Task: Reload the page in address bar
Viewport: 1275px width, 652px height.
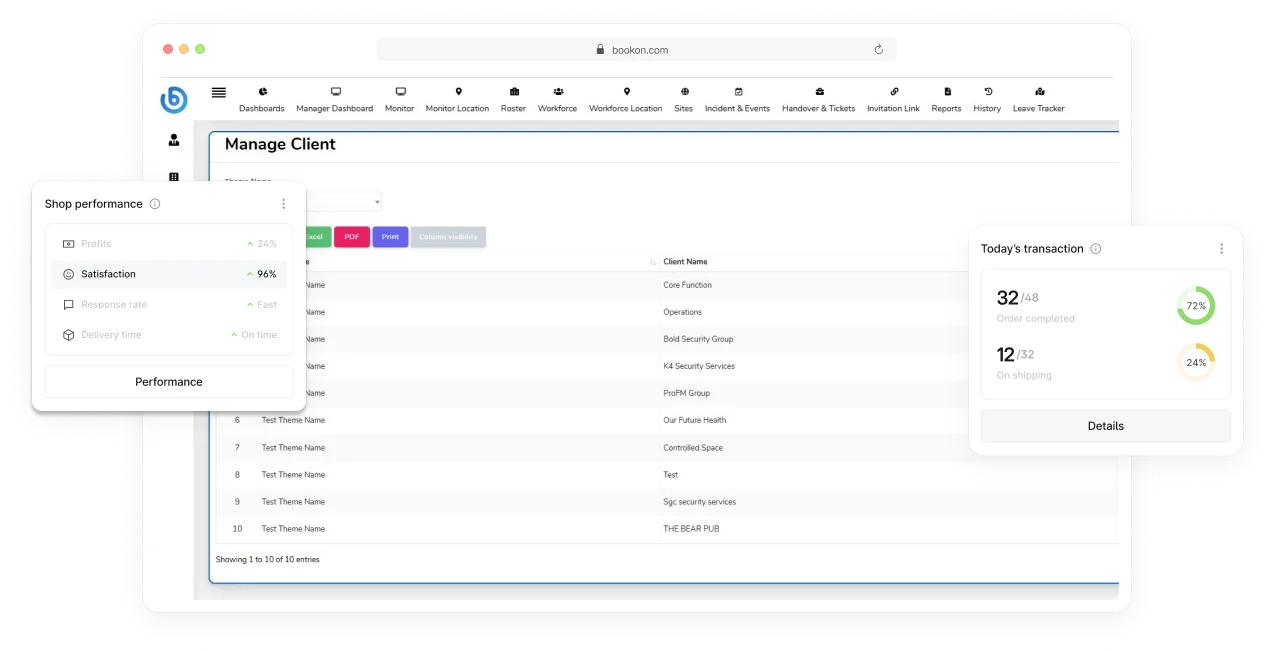Action: (879, 49)
